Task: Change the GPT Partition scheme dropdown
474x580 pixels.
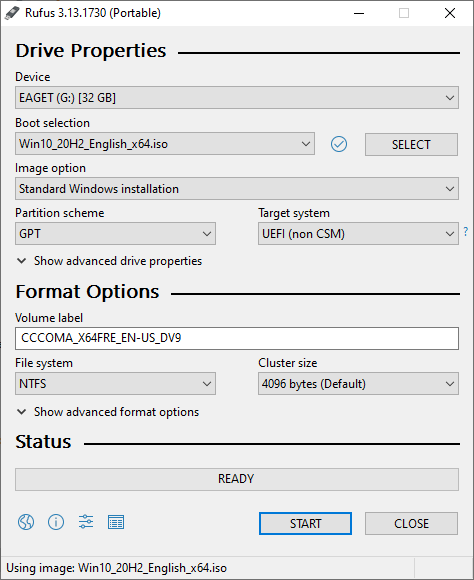Action: [115, 233]
